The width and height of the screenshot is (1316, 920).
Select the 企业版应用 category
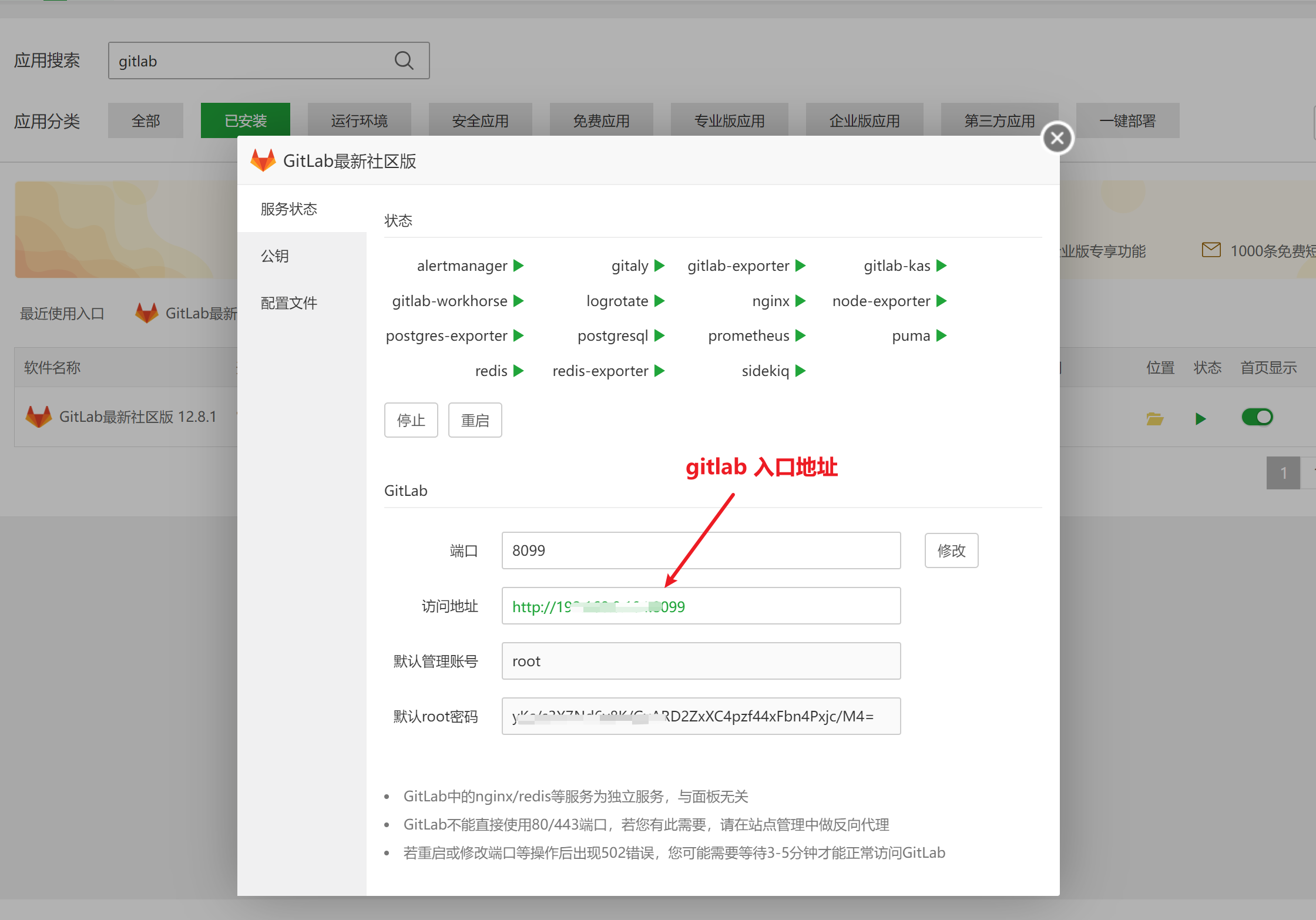[x=865, y=120]
